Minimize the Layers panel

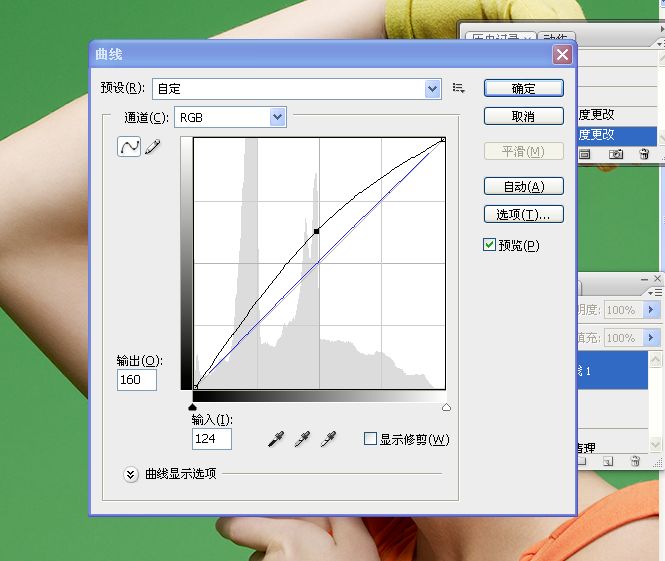coord(644,279)
